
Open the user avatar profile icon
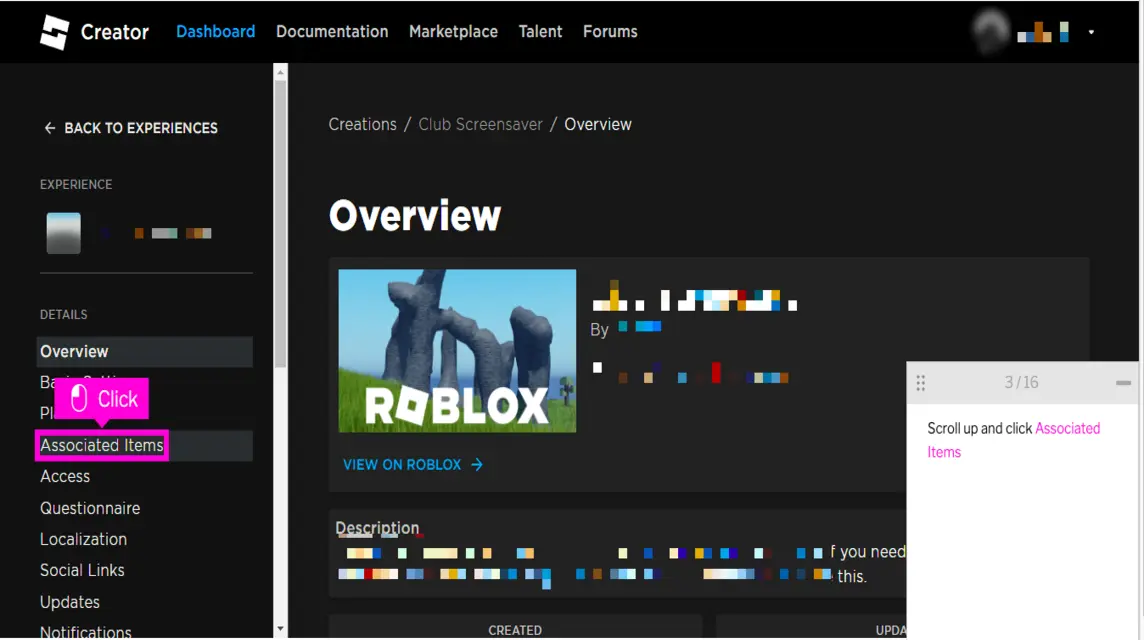click(990, 32)
